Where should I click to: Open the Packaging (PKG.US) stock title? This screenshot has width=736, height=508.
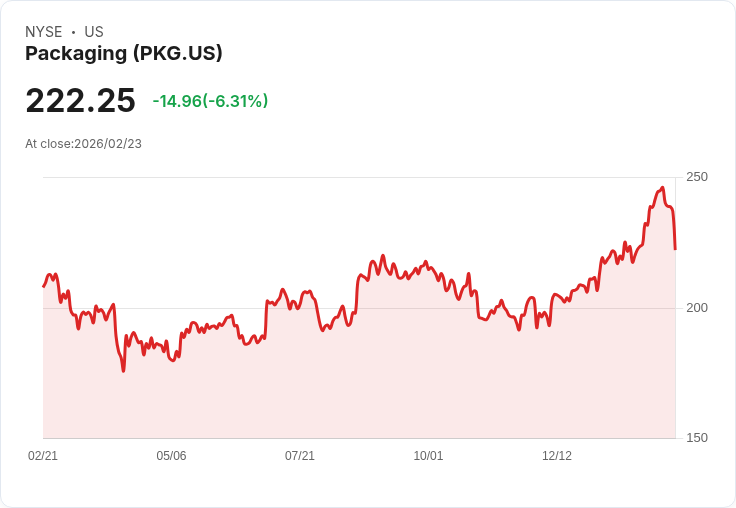tap(124, 53)
